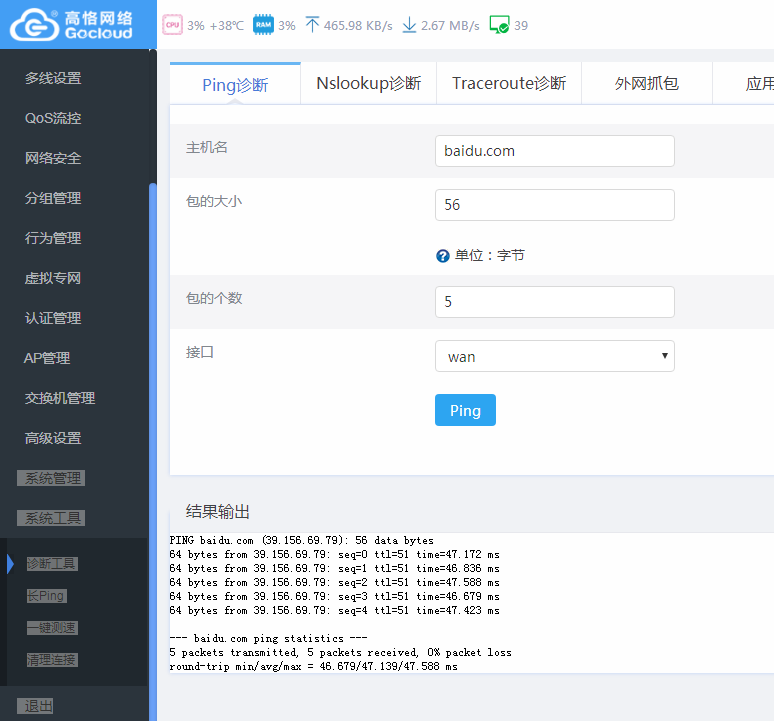Viewport: 774px width, 721px height.
Task: Click the CPU usage status icon
Action: [172, 25]
